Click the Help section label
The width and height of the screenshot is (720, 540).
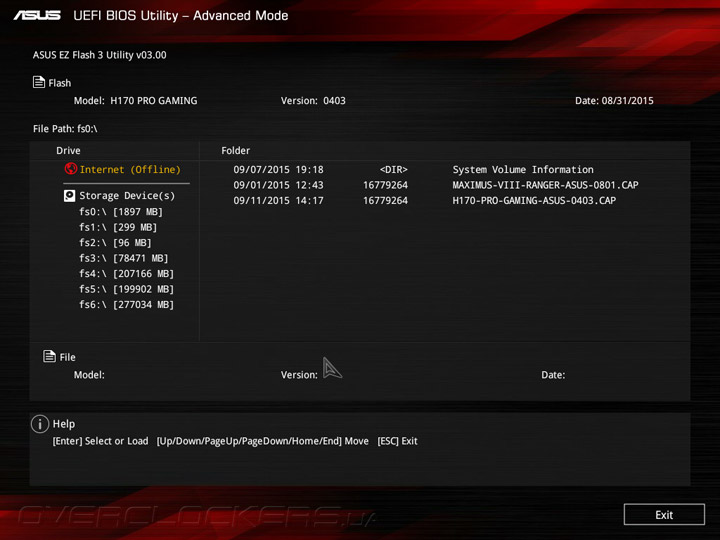click(x=64, y=424)
